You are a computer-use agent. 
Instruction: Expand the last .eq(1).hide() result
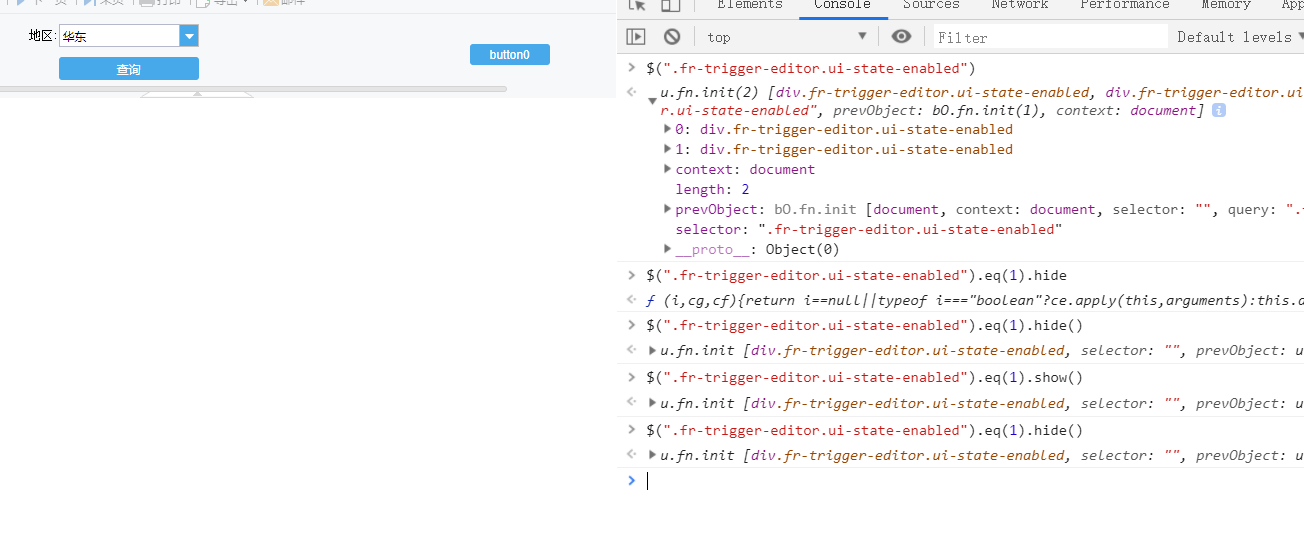pyautogui.click(x=652, y=455)
